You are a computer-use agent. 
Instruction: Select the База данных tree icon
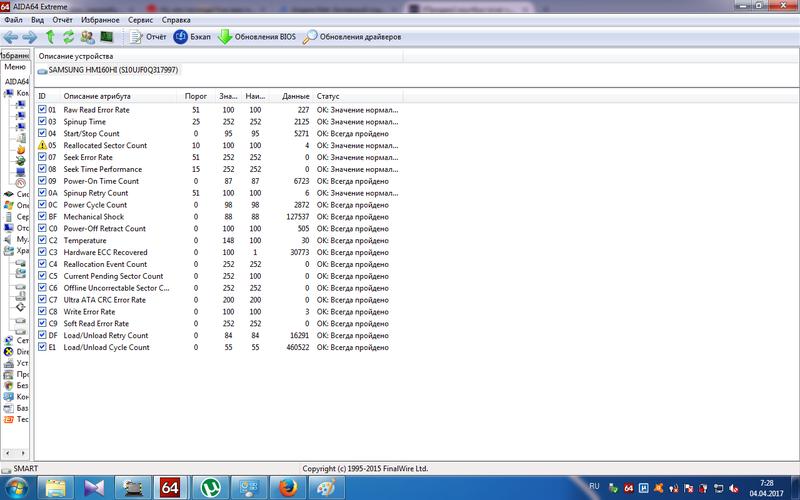click(9, 408)
